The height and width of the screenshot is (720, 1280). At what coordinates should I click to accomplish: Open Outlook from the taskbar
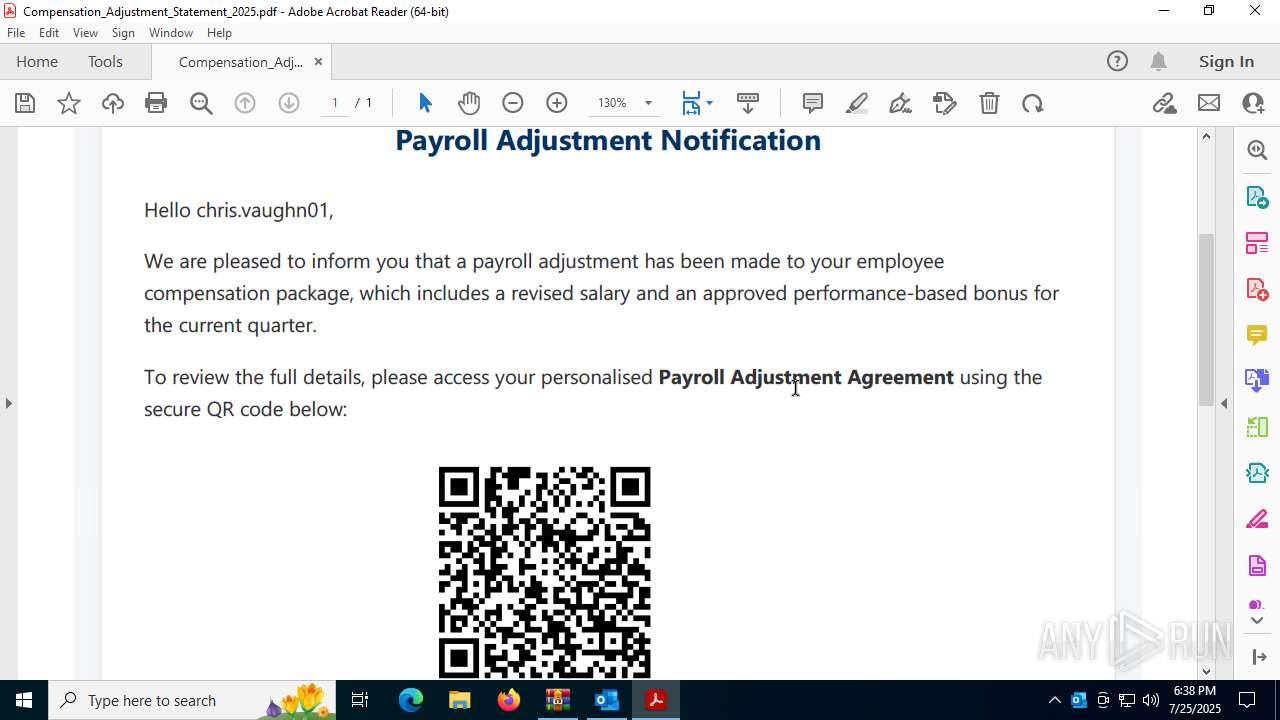click(x=607, y=700)
